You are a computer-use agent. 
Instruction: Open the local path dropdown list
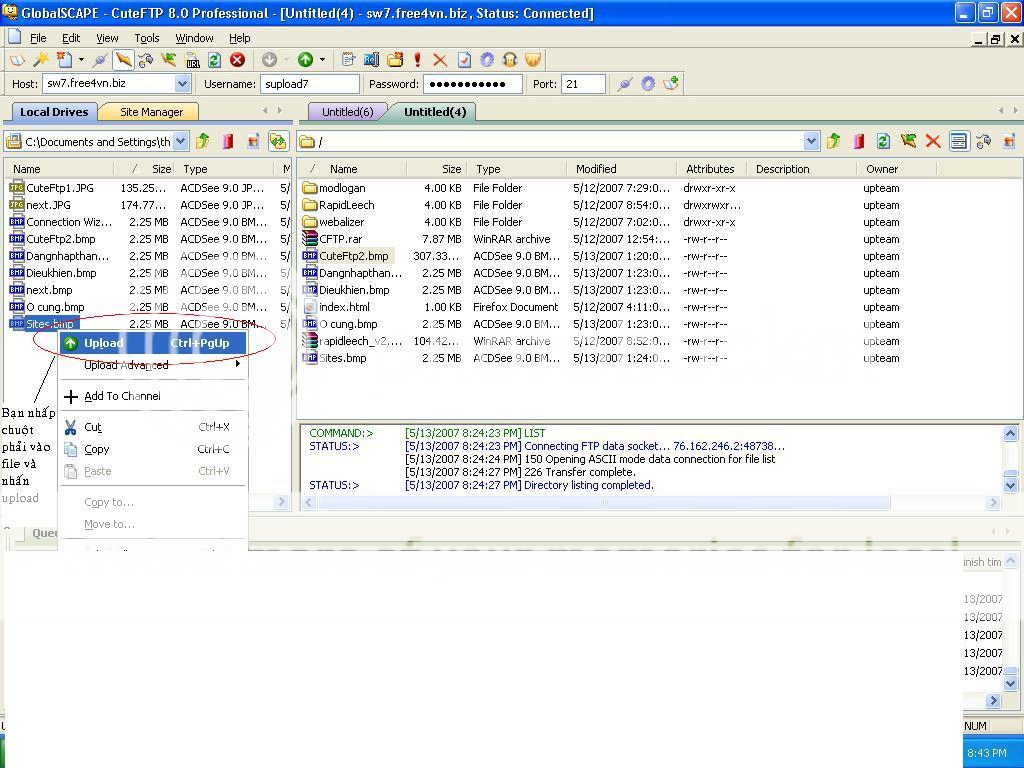(180, 141)
